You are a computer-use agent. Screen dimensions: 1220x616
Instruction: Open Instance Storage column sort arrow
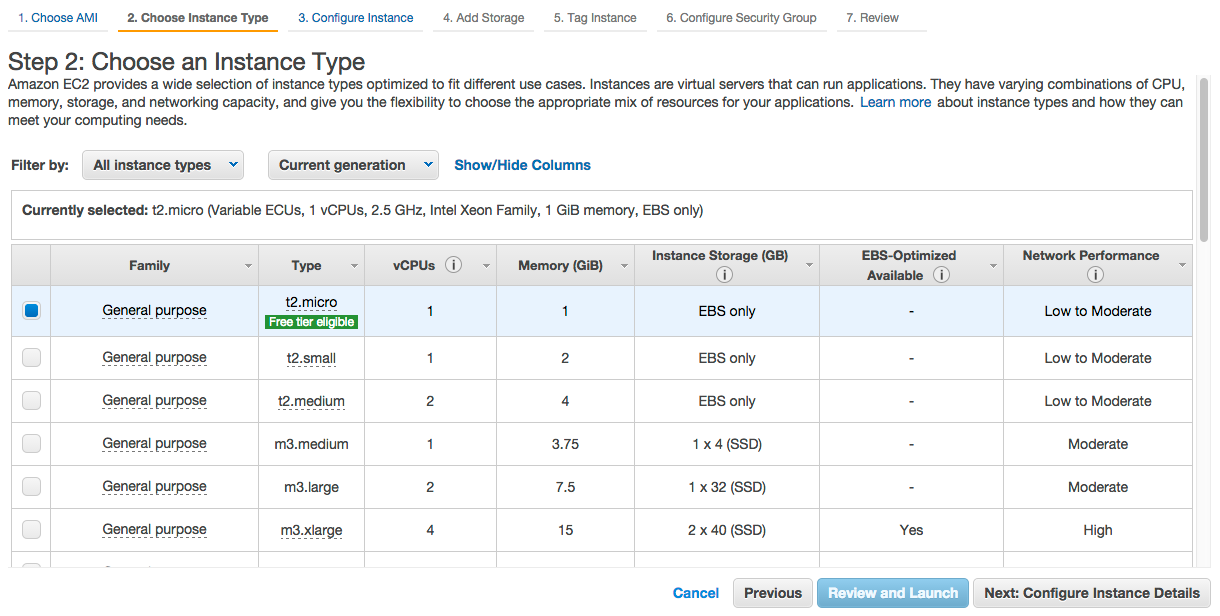[x=809, y=266]
